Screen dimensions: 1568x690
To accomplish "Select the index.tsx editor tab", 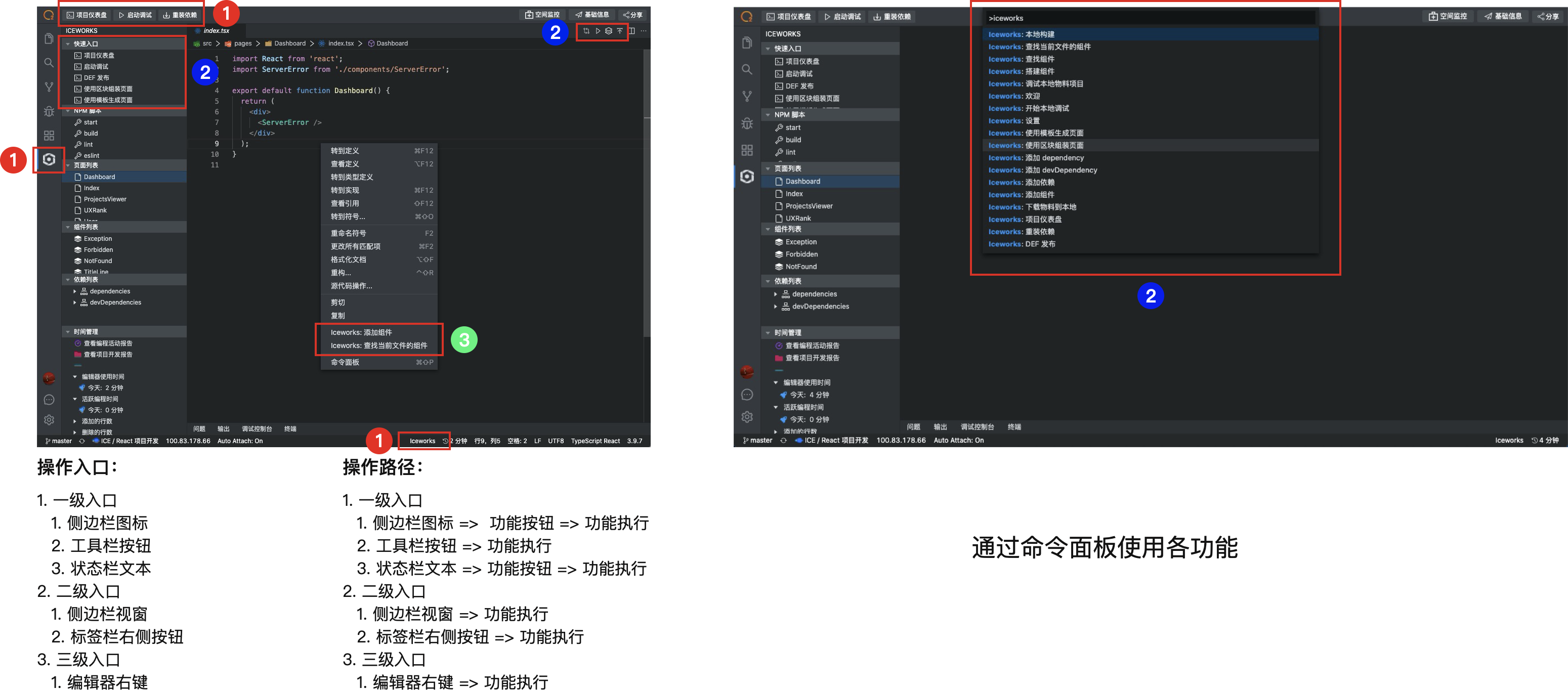I will pyautogui.click(x=216, y=30).
